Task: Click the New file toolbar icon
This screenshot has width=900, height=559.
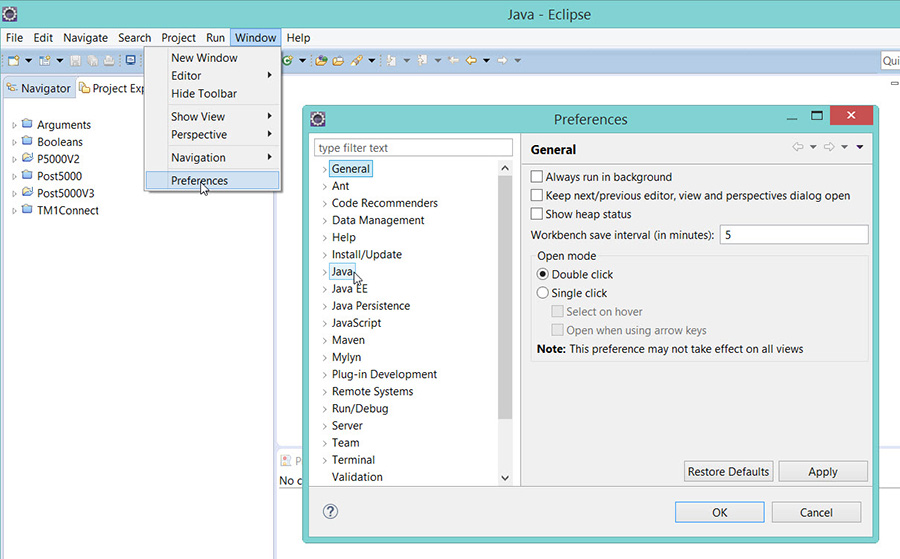Action: (x=14, y=60)
